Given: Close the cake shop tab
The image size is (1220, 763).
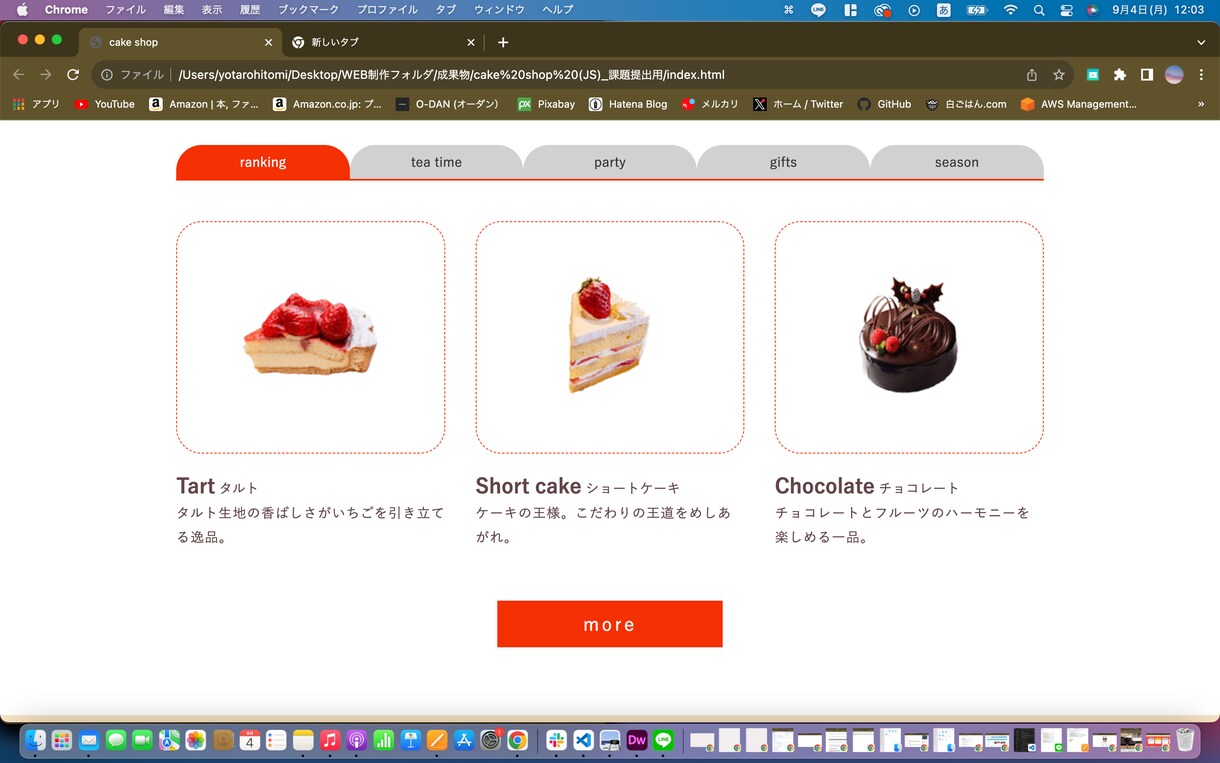Looking at the screenshot, I should point(268,42).
